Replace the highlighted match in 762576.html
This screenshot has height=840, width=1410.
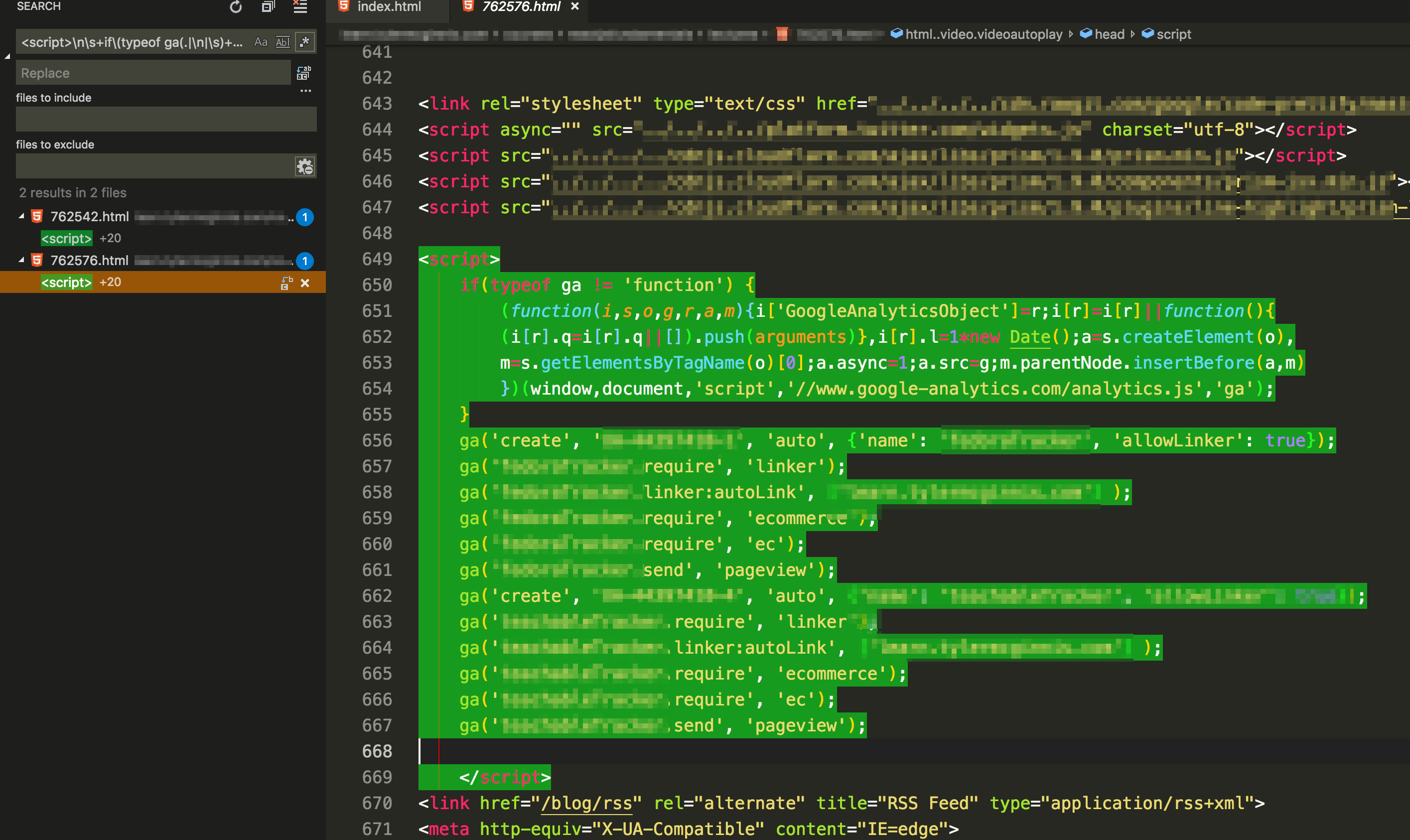(x=286, y=282)
